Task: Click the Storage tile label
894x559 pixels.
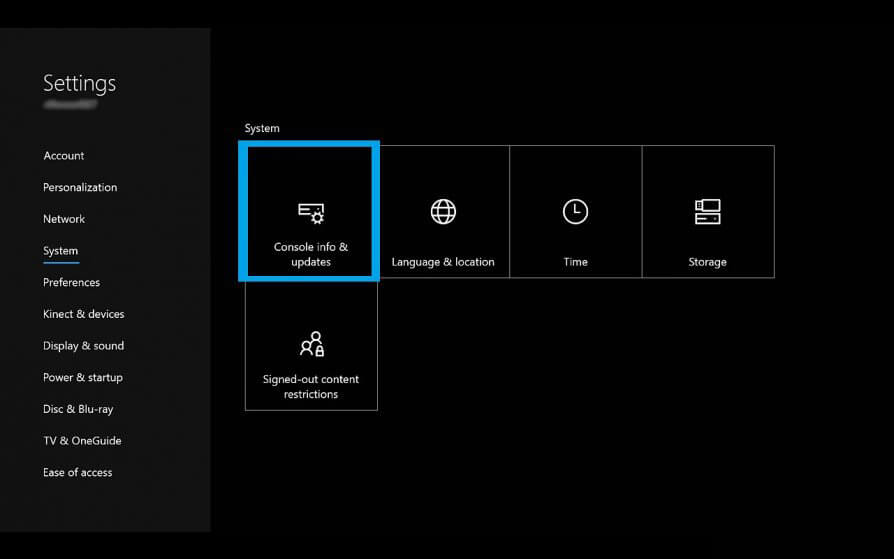Action: click(x=708, y=262)
